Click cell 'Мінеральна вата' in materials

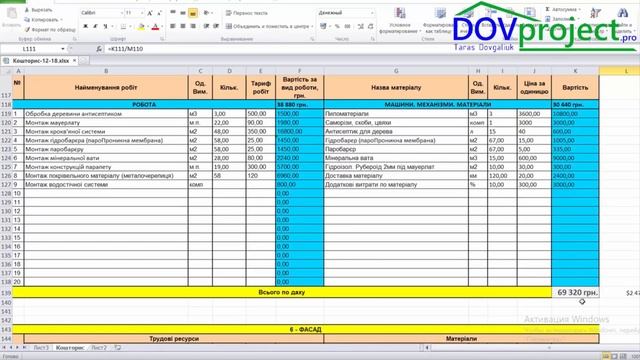click(396, 158)
